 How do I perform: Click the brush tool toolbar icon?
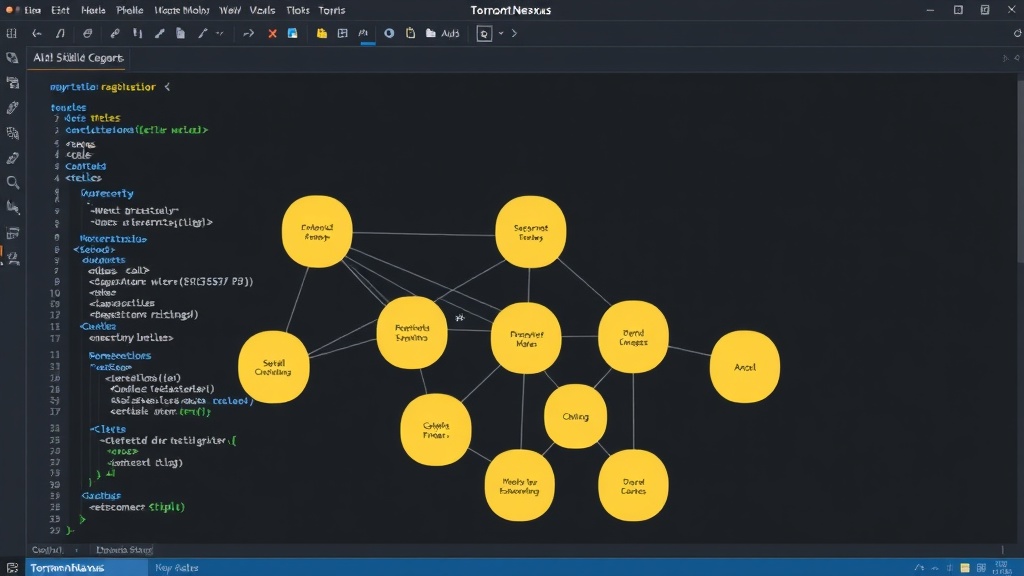[159, 33]
